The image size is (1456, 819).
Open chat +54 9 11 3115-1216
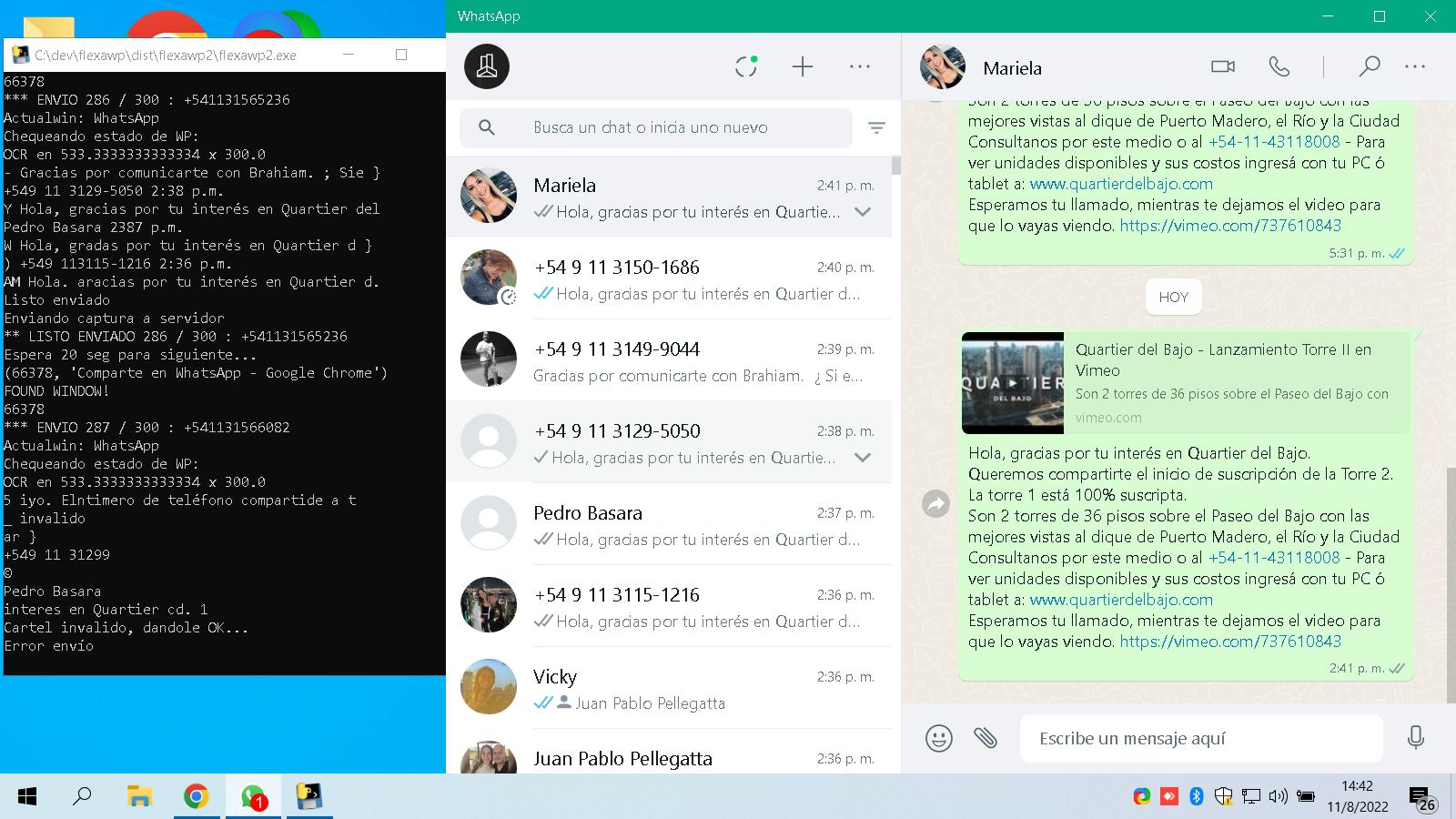coord(669,606)
